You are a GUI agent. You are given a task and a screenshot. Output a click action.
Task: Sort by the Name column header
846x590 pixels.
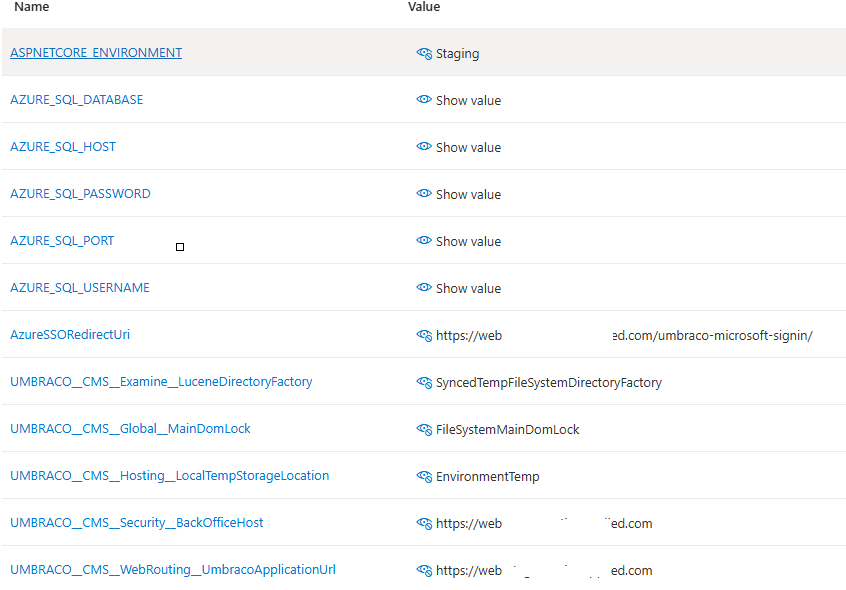(x=31, y=7)
